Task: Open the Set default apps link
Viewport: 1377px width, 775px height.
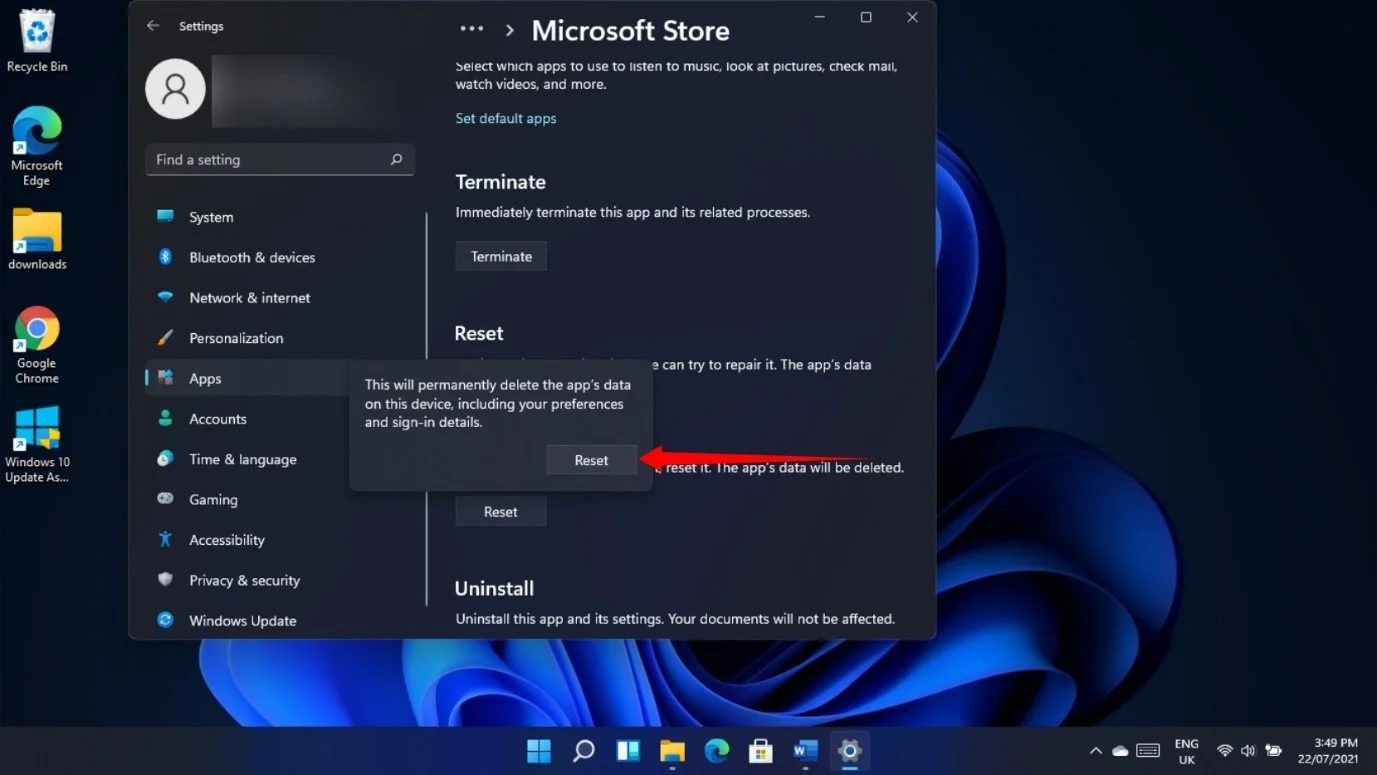Action: (506, 118)
